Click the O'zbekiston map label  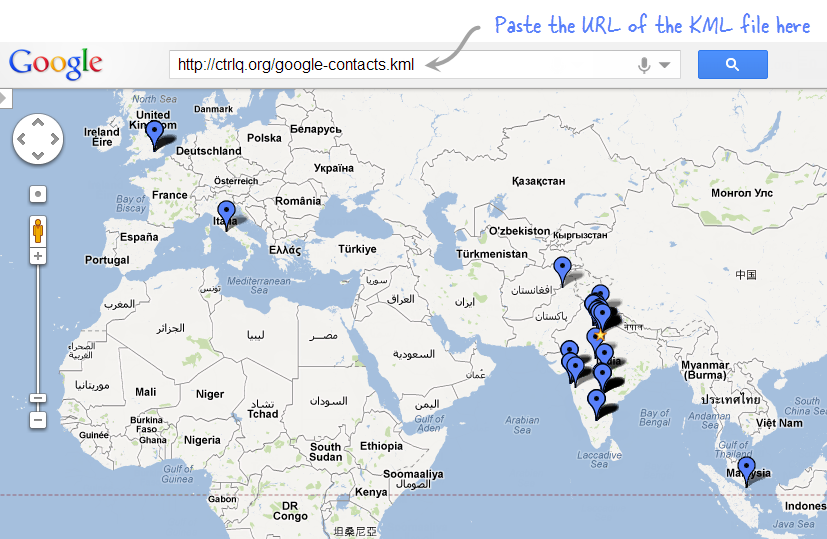[x=519, y=230]
